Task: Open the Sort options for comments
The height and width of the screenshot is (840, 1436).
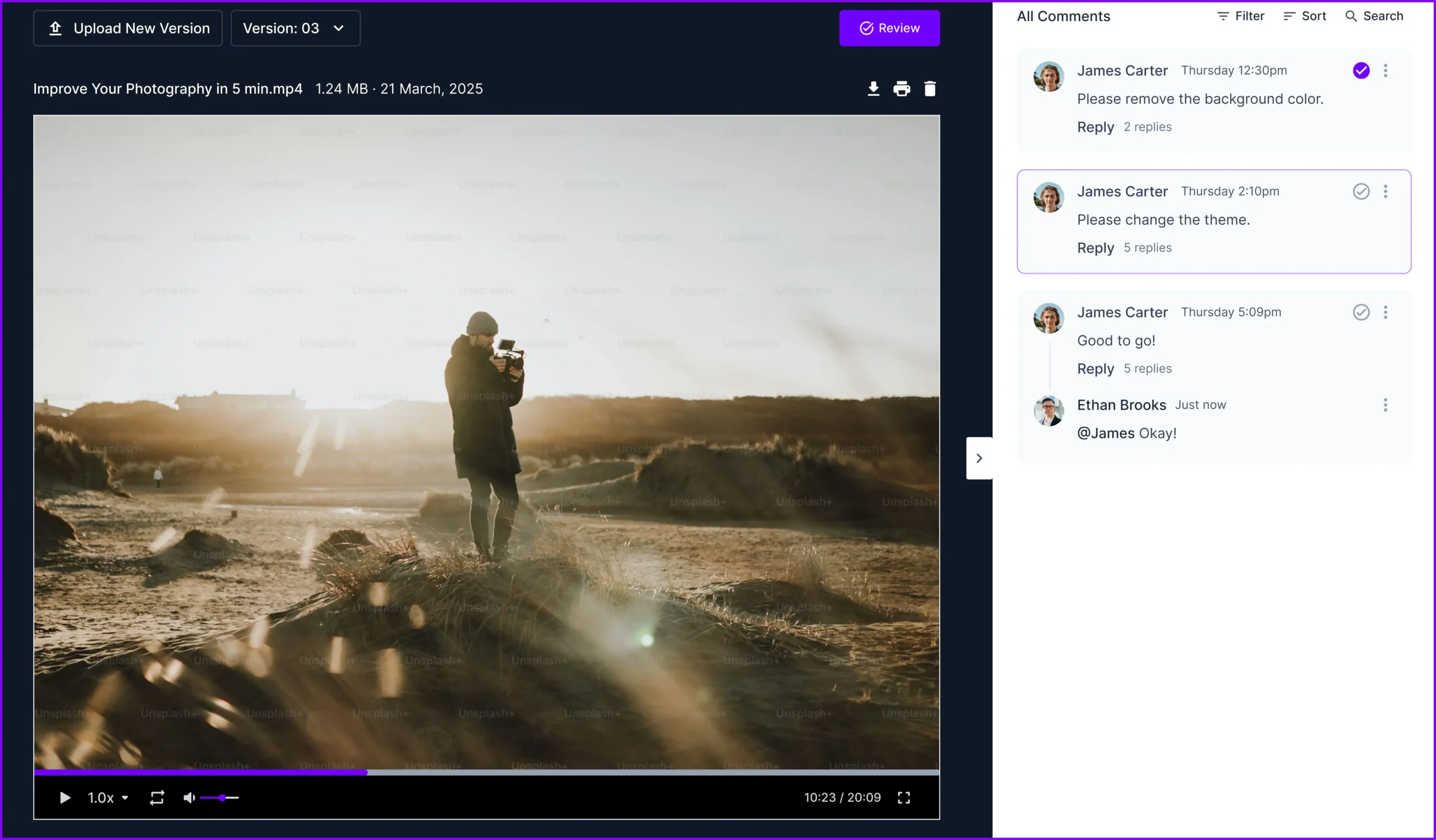Action: pyautogui.click(x=1305, y=15)
